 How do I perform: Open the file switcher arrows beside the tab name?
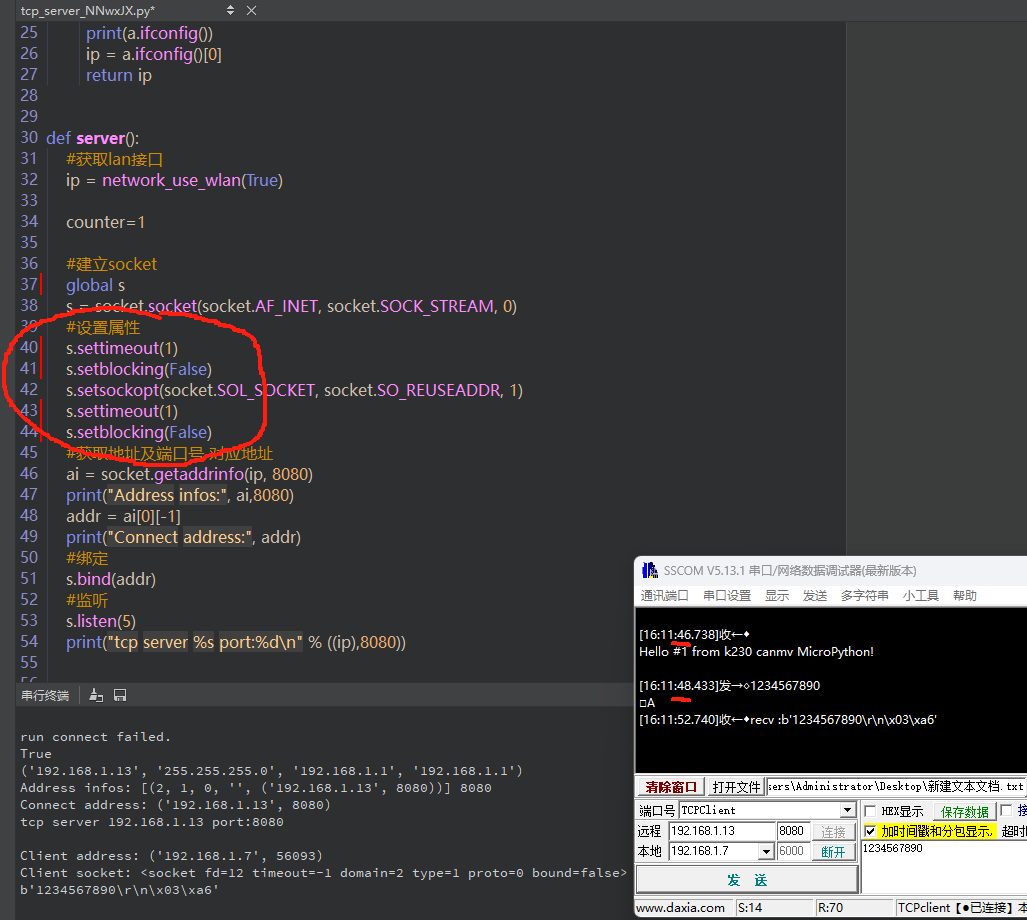click(x=231, y=11)
